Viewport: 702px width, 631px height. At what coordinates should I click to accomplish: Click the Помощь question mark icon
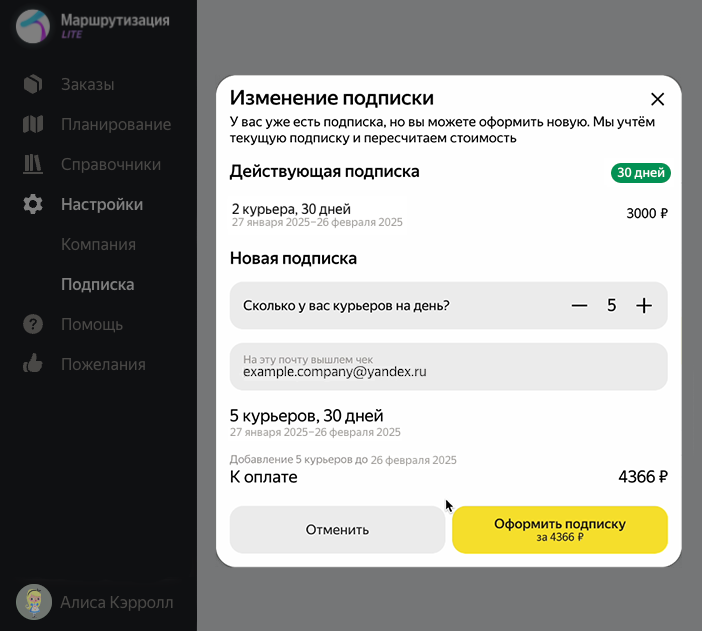point(33,324)
